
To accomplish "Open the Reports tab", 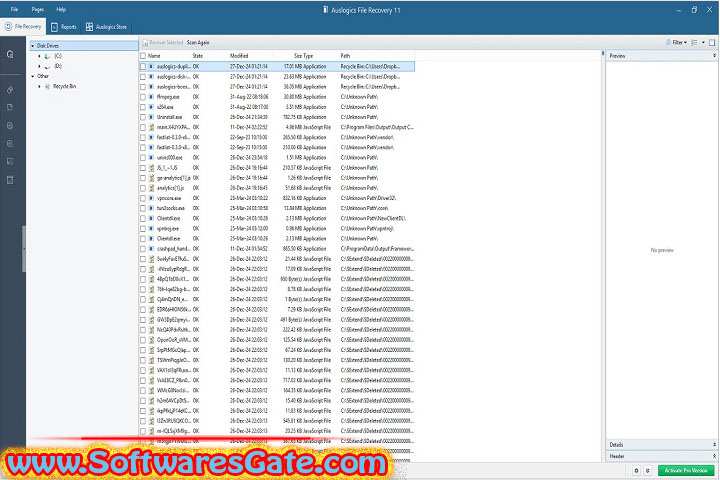I will click(64, 27).
